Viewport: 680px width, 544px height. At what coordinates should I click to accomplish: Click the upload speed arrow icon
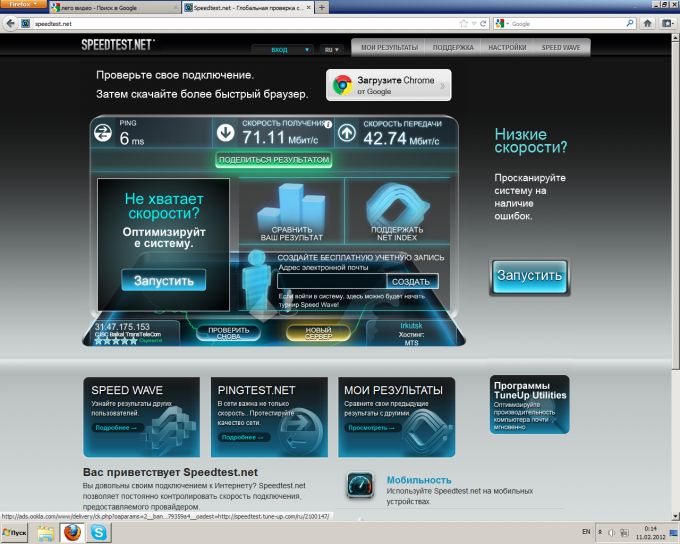(347, 133)
